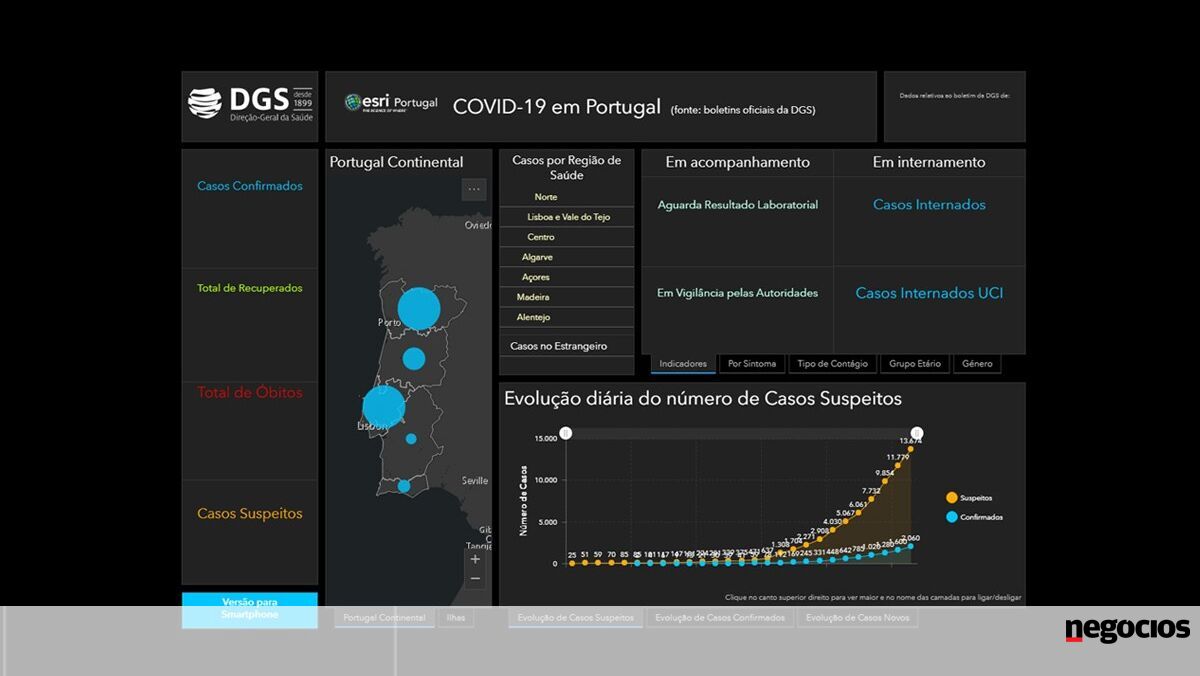The width and height of the screenshot is (1200, 676).
Task: Switch to the Por Sintoma tab
Action: click(x=752, y=364)
